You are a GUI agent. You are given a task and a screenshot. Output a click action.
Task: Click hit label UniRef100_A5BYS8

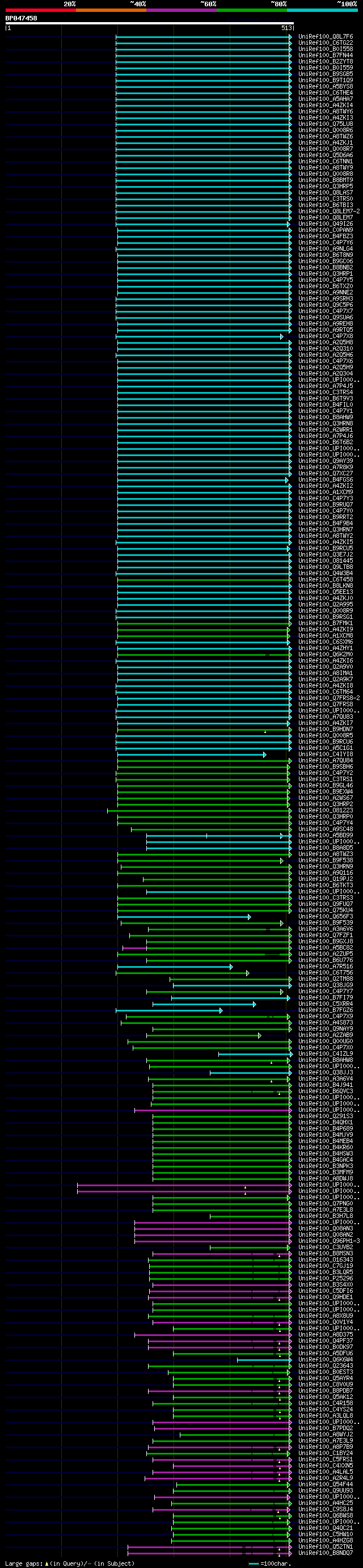coord(325,86)
